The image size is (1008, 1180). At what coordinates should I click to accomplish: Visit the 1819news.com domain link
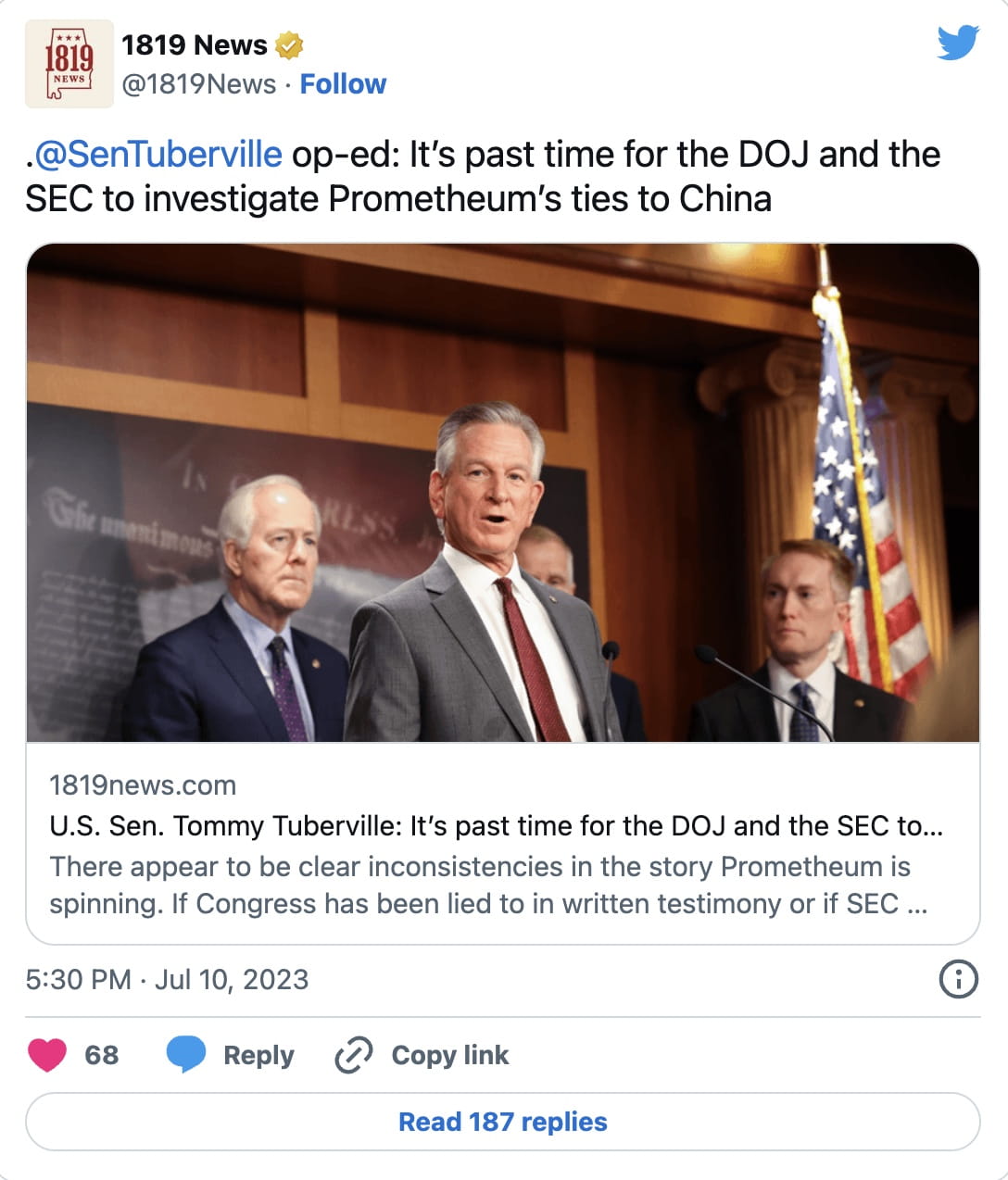pyautogui.click(x=142, y=785)
